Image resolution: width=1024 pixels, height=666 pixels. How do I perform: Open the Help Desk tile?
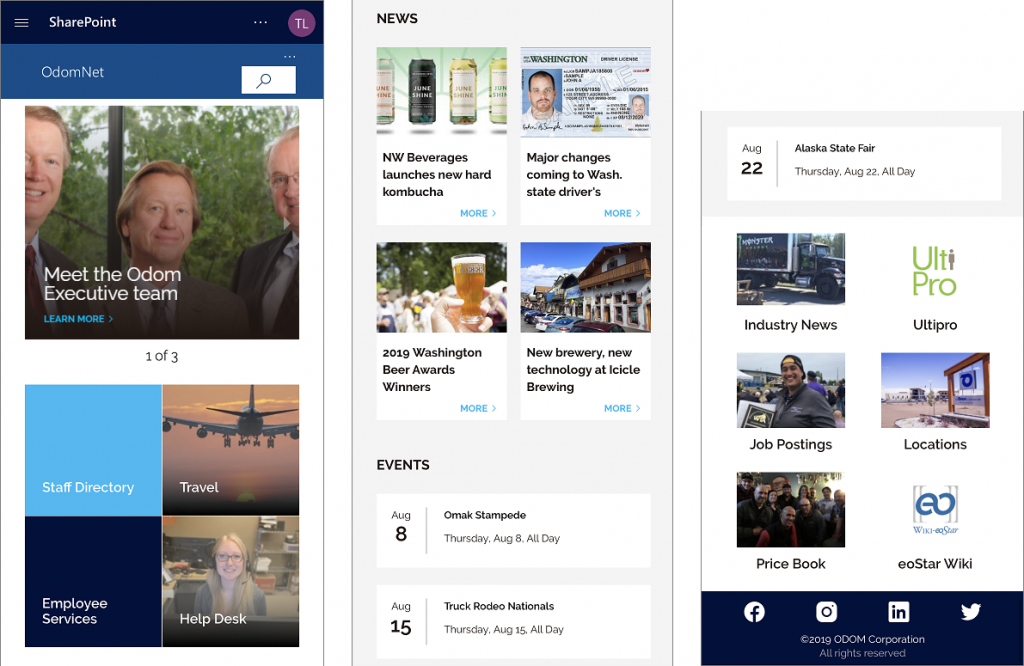click(231, 582)
